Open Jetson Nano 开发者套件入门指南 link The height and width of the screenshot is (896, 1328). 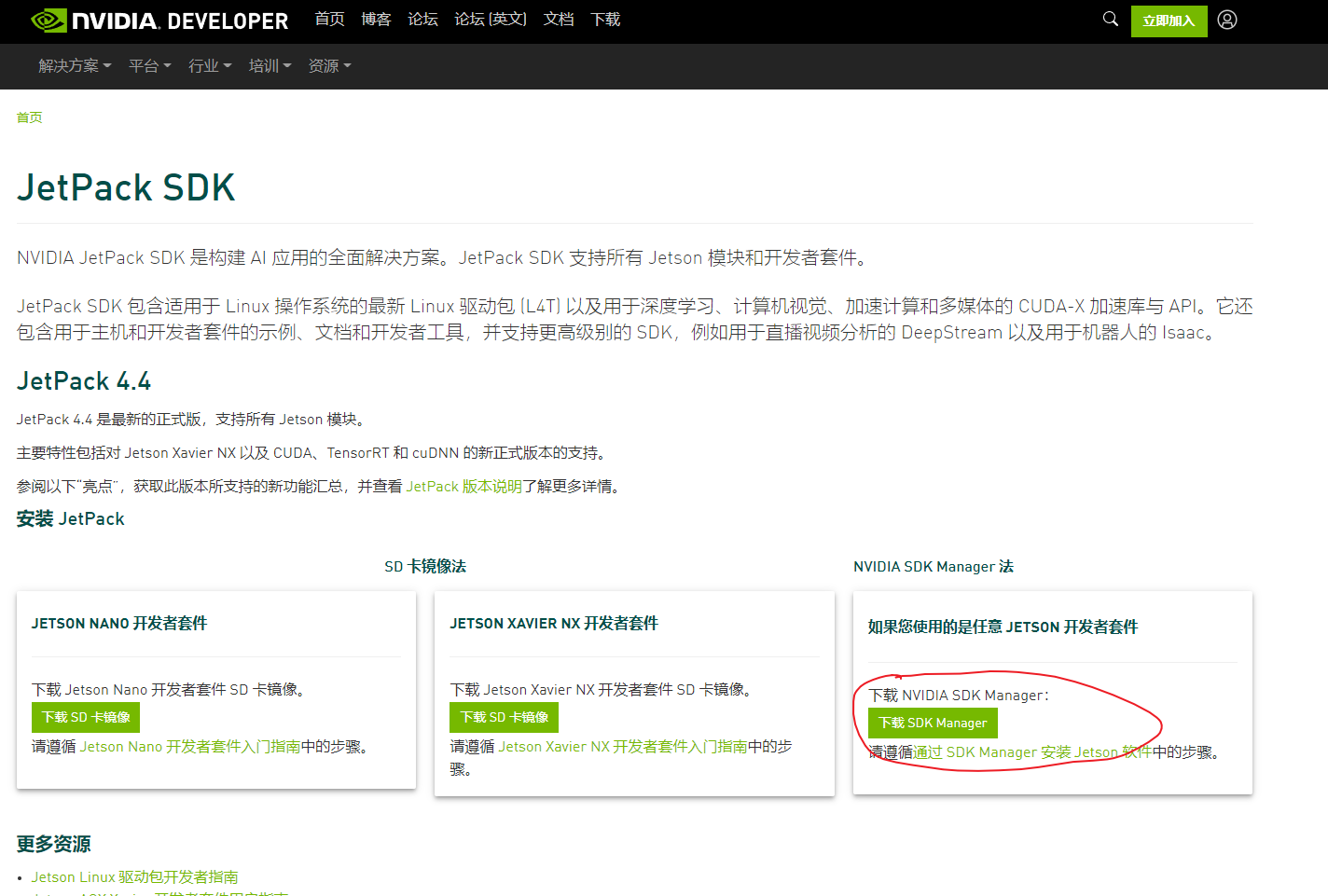(x=190, y=747)
